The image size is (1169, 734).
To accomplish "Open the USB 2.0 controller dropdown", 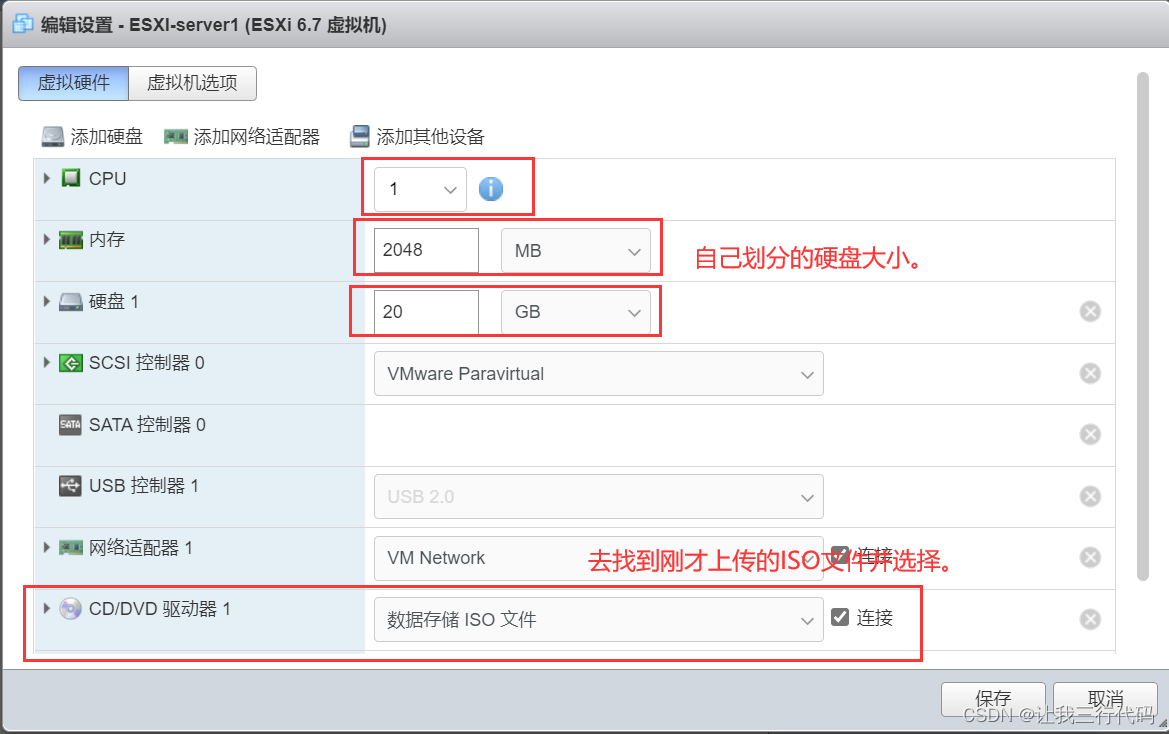I will click(x=599, y=496).
